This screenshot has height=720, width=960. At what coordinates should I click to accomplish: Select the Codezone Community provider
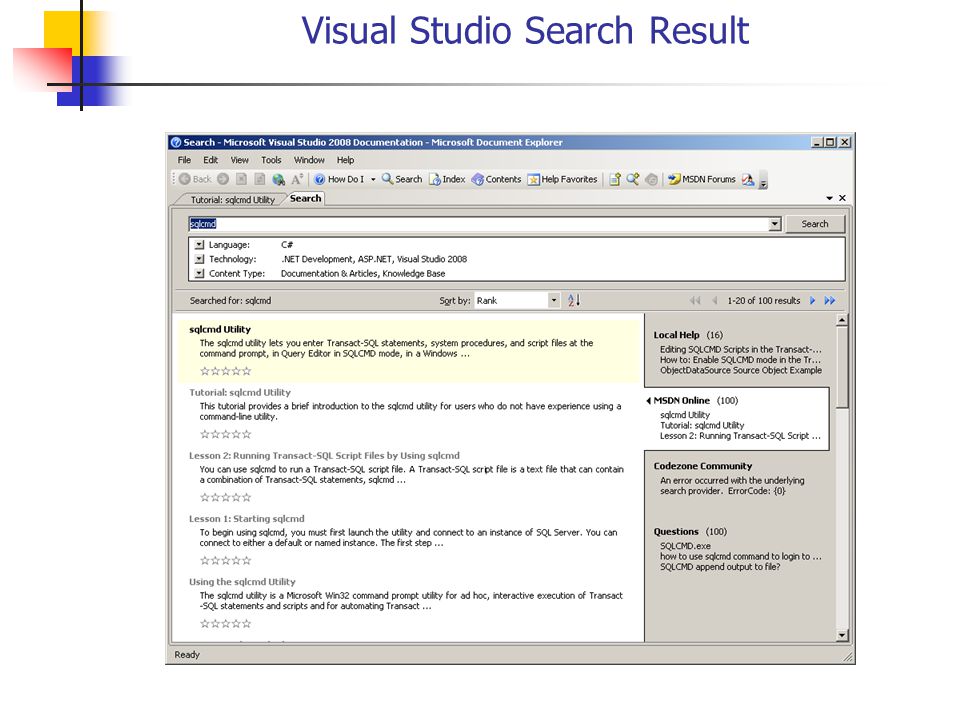[x=702, y=466]
